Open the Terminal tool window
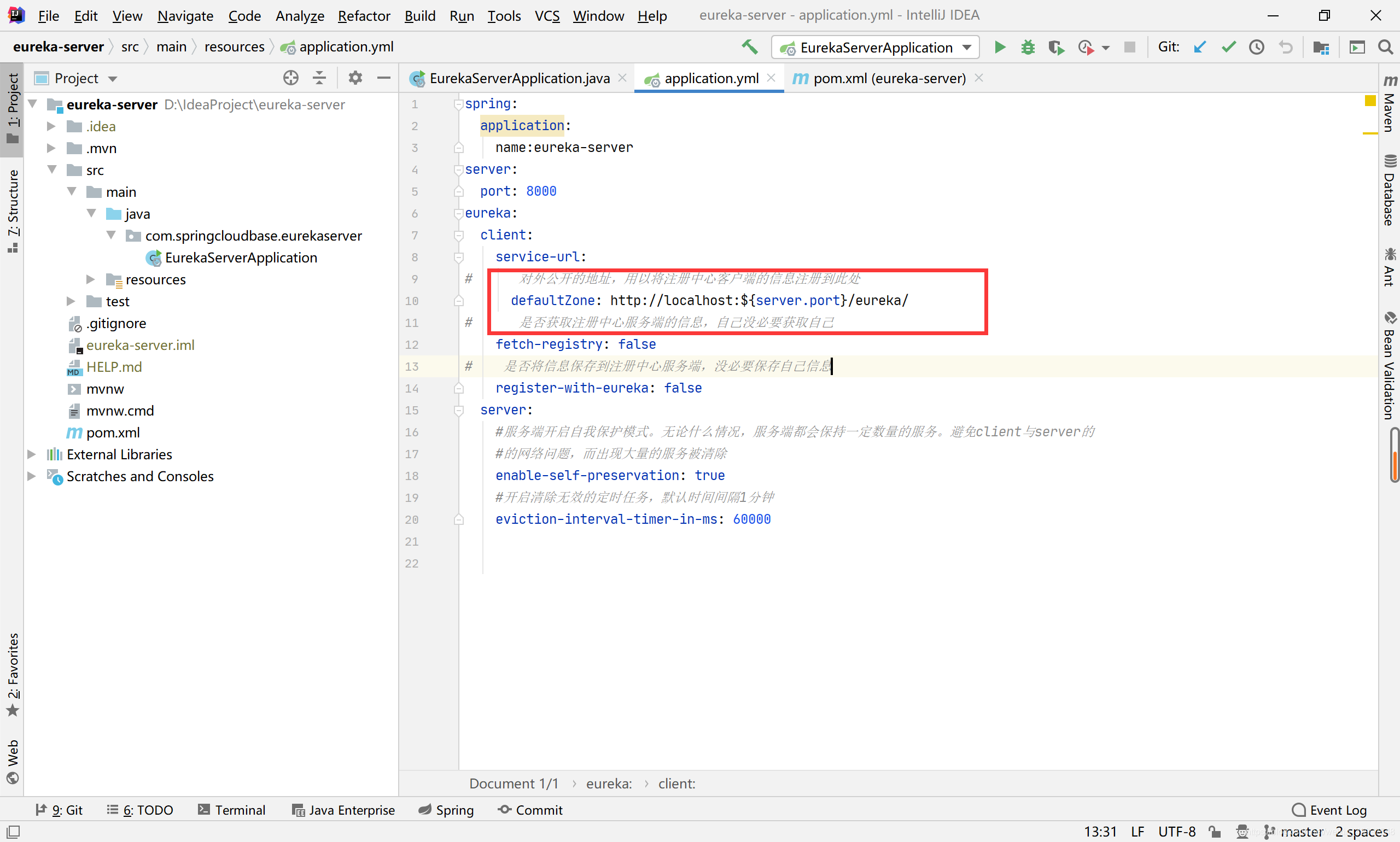 tap(231, 810)
